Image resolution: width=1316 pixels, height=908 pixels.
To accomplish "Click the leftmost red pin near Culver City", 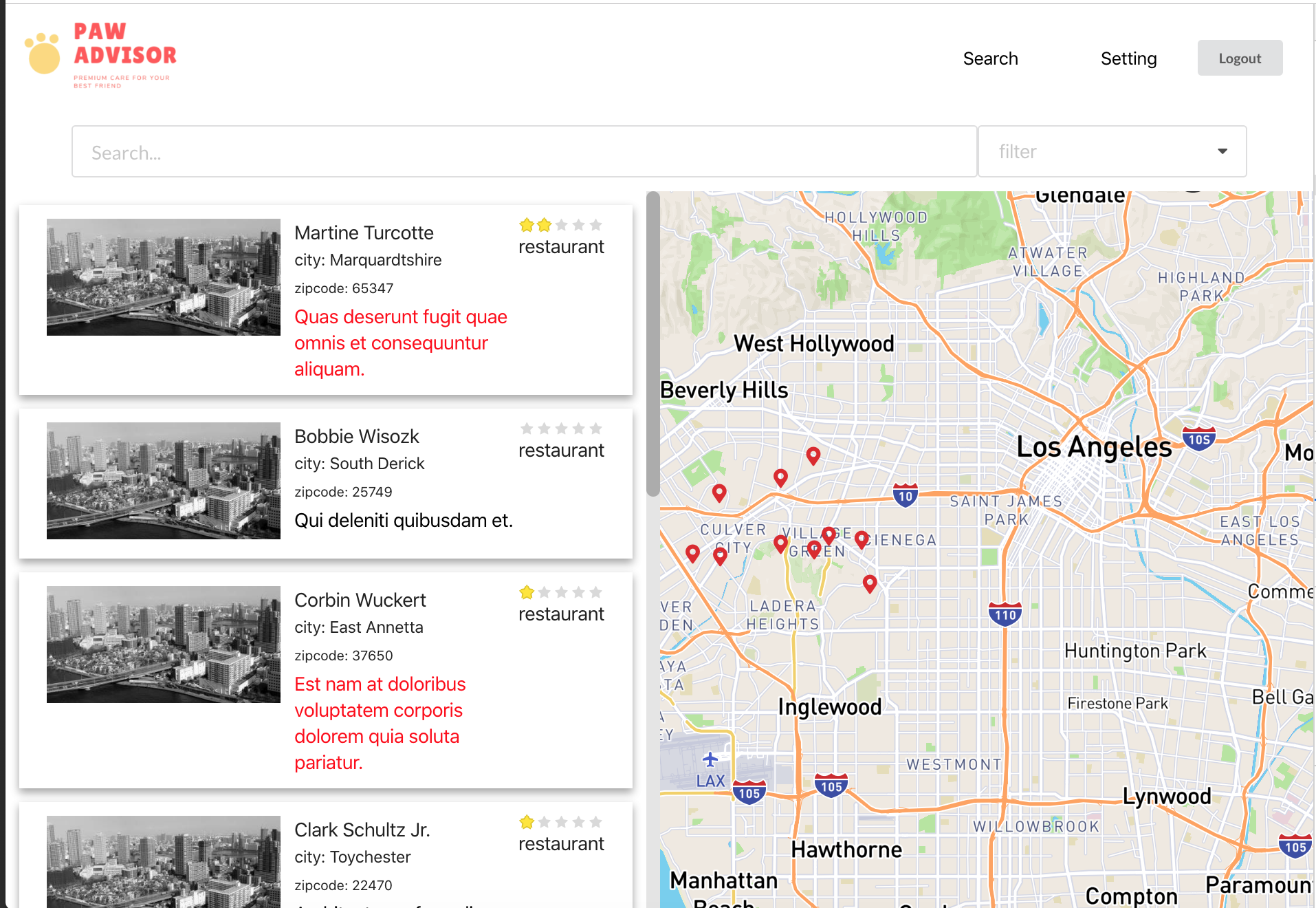I will click(693, 553).
